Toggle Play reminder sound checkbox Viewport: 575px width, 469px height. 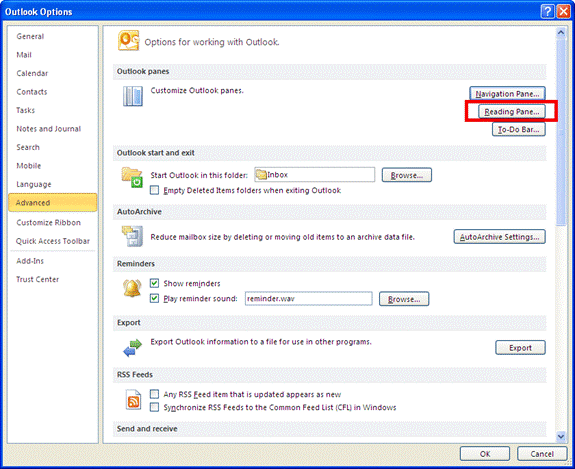click(154, 298)
